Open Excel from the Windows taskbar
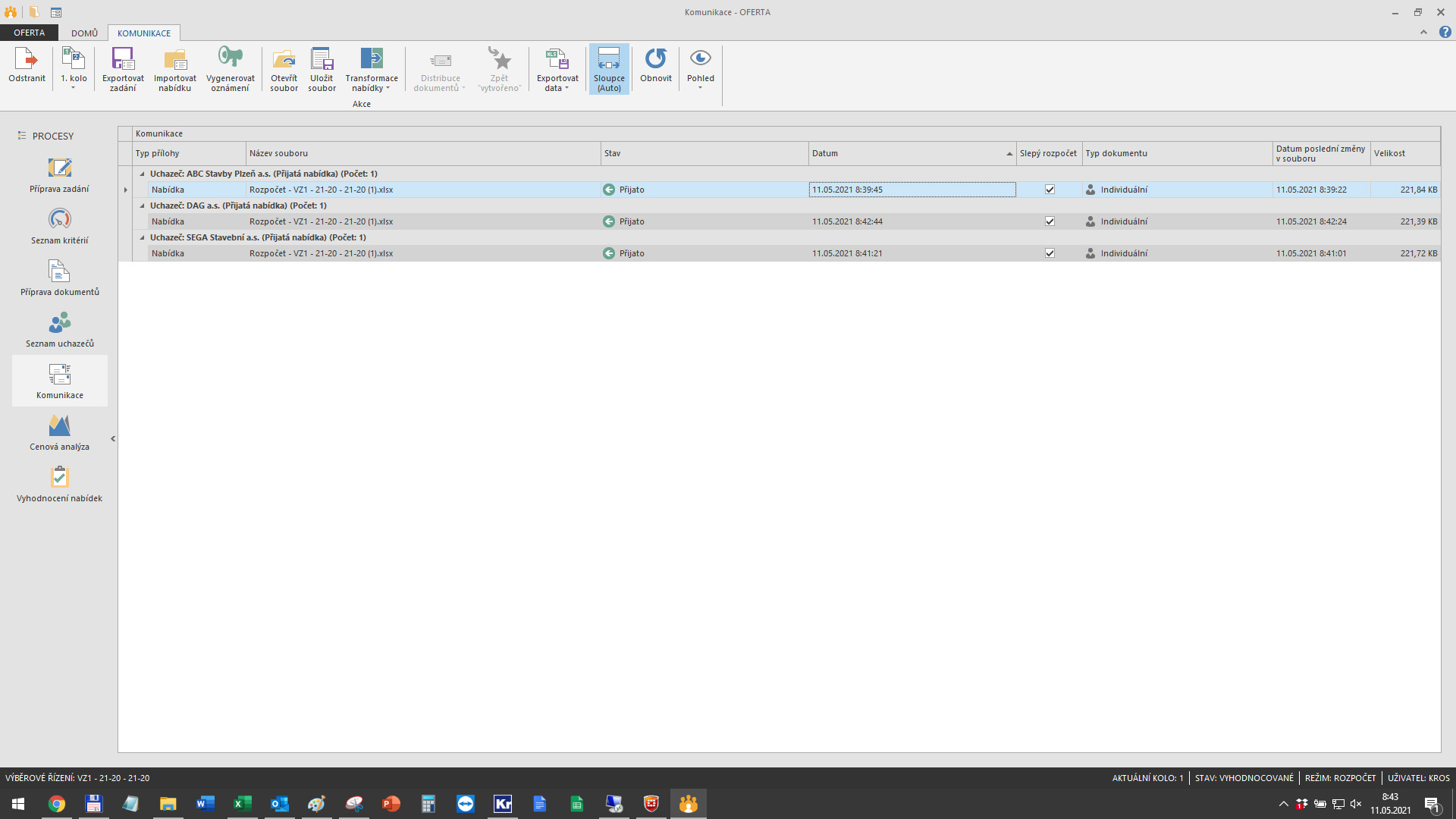This screenshot has height=819, width=1456. coord(242,804)
